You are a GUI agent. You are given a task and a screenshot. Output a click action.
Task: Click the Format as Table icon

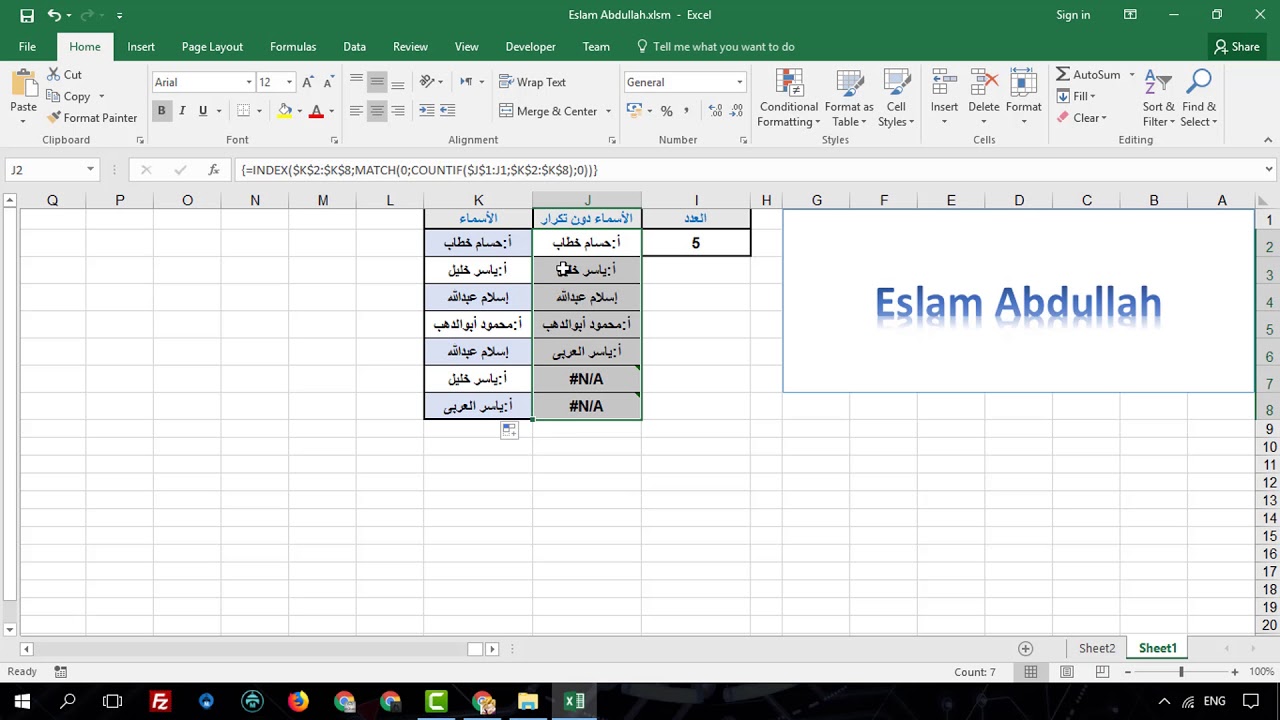coord(849,84)
